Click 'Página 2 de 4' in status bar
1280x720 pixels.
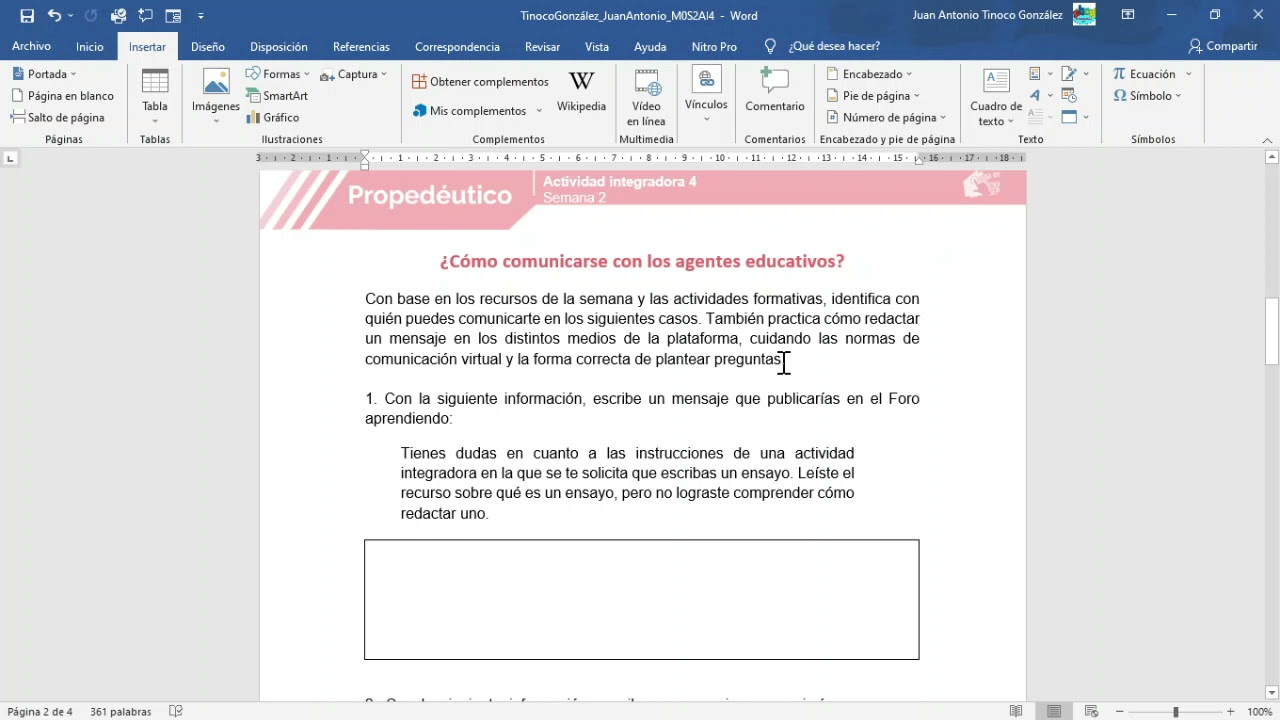[40, 712]
